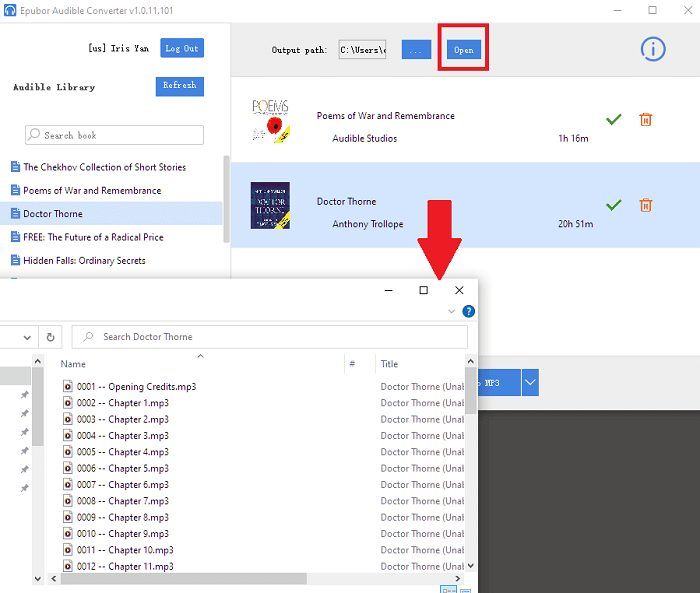The image size is (700, 593).
Task: Click Doctor Thorne title in conversion list
Action: (x=346, y=201)
